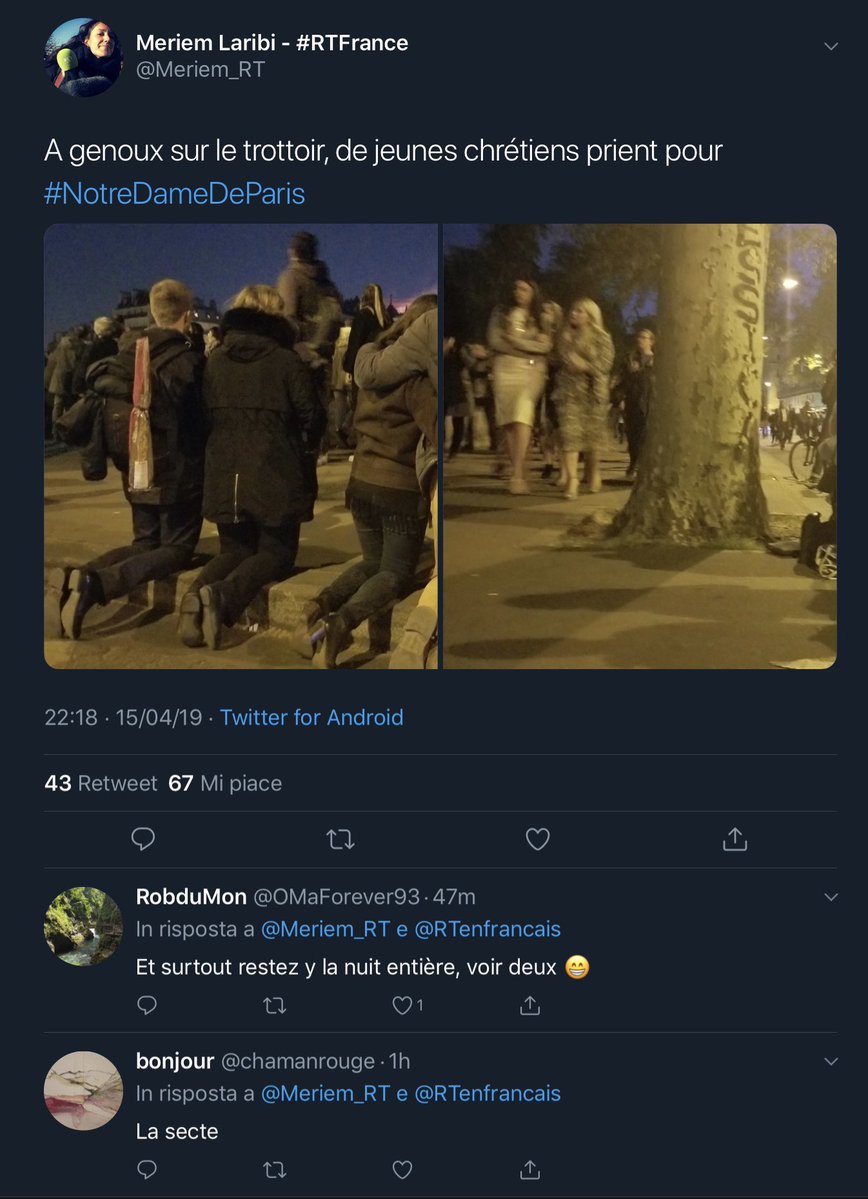Share the main tweet
This screenshot has height=1199, width=868.
click(735, 839)
